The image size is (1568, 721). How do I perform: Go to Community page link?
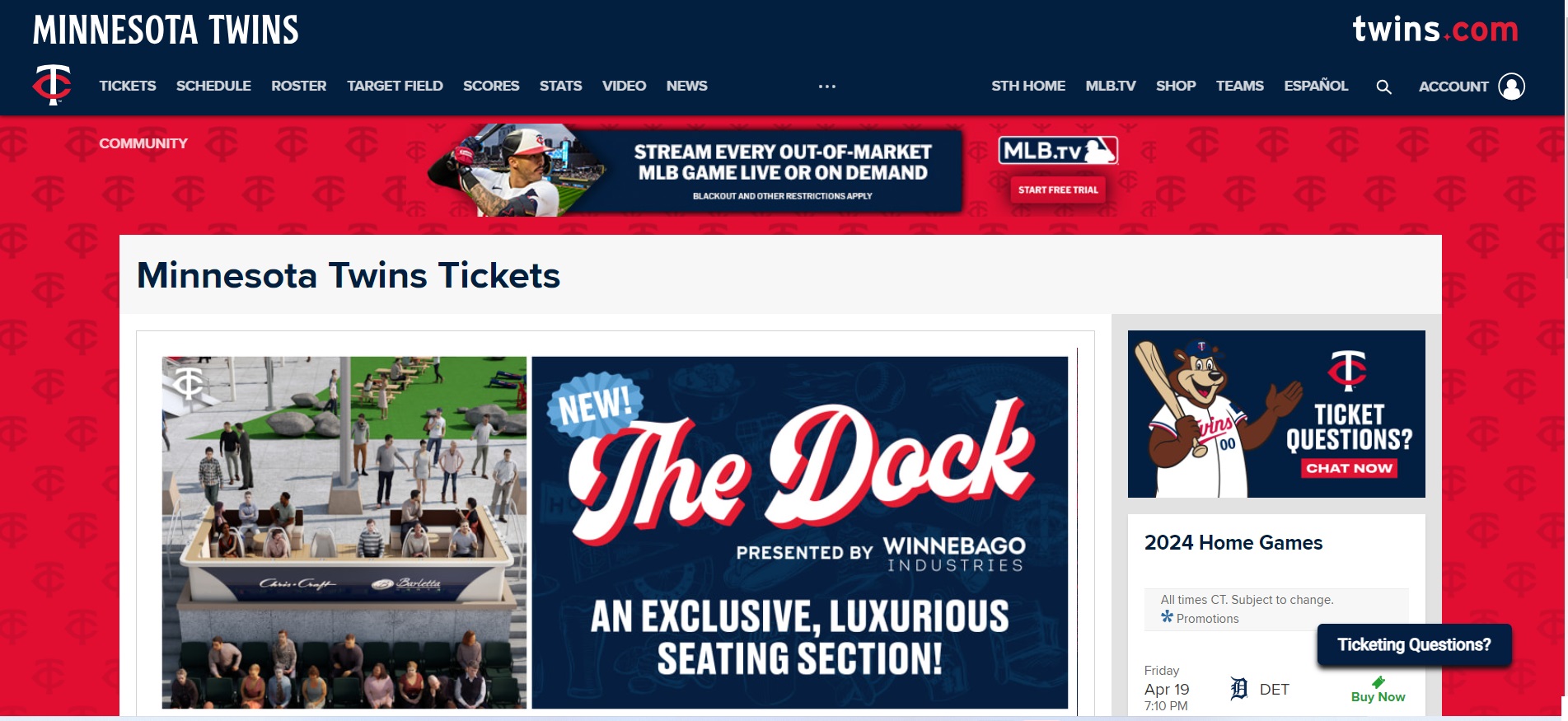143,143
